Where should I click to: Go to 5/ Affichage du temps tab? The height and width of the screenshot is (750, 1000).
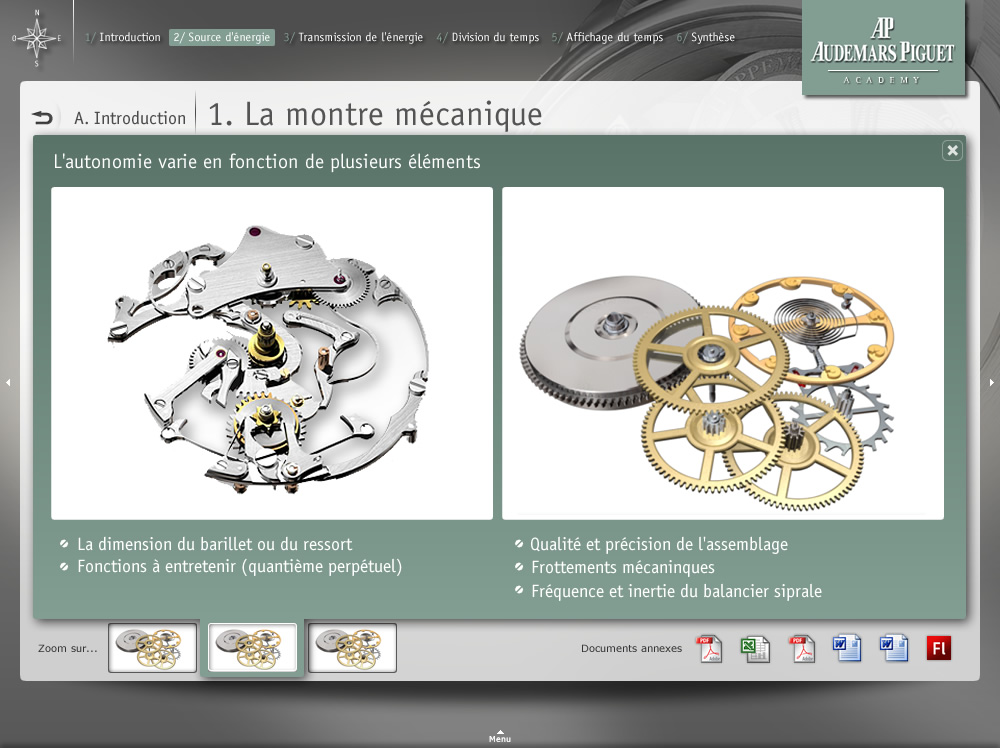608,38
